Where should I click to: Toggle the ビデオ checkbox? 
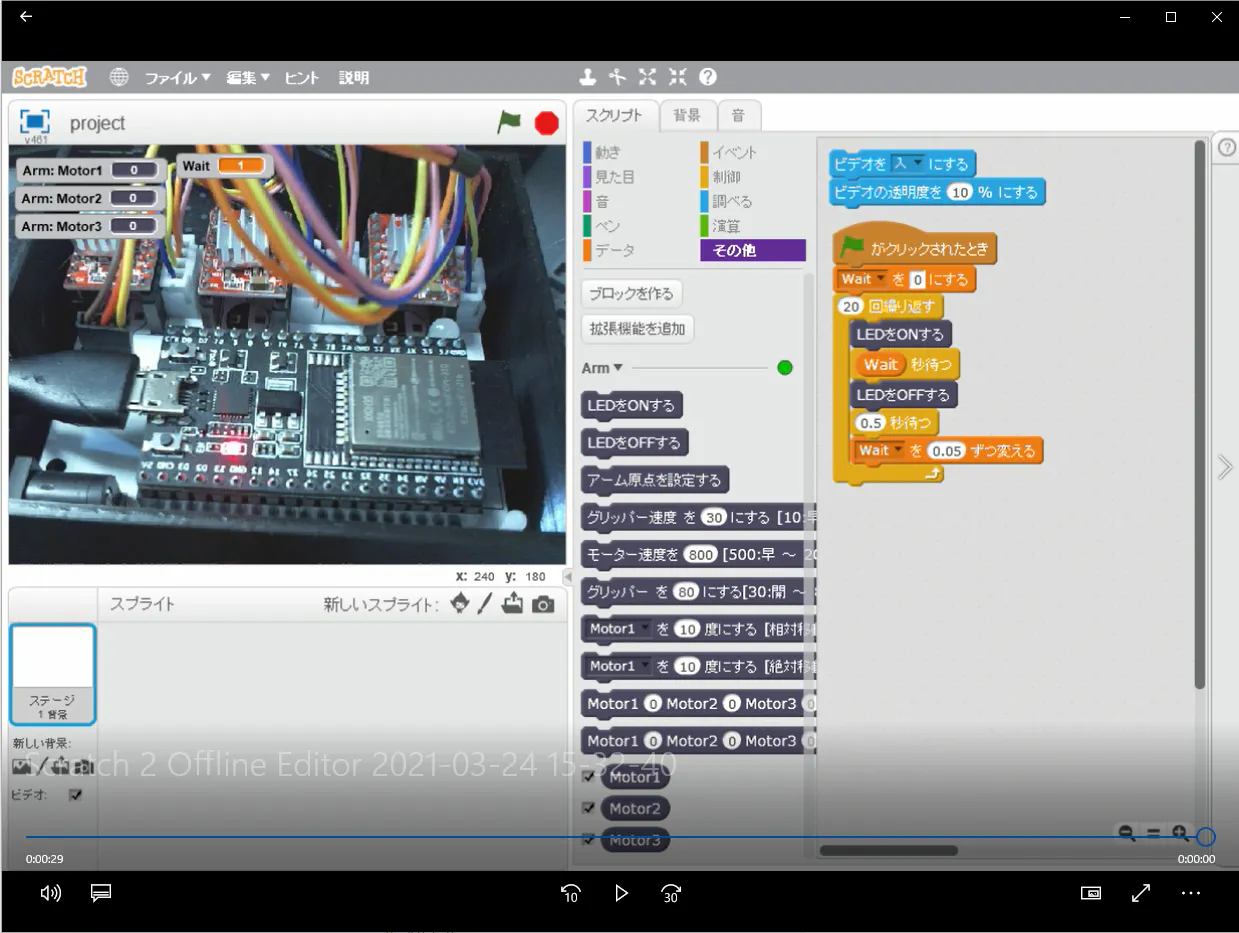coord(75,795)
